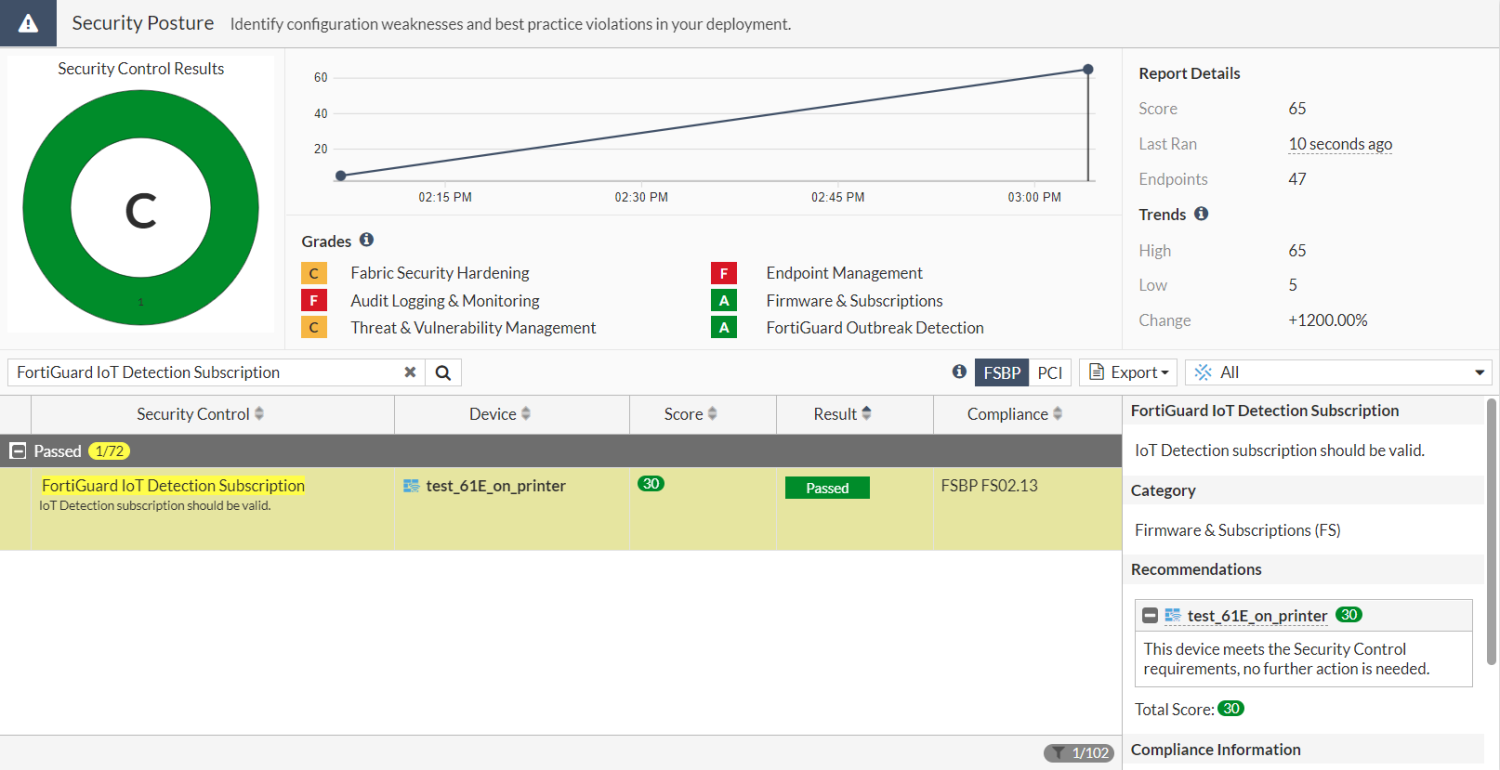Click the 'Firmware & Subscriptions (FS)' category value
Viewport: 1500px width, 770px height.
1237,530
